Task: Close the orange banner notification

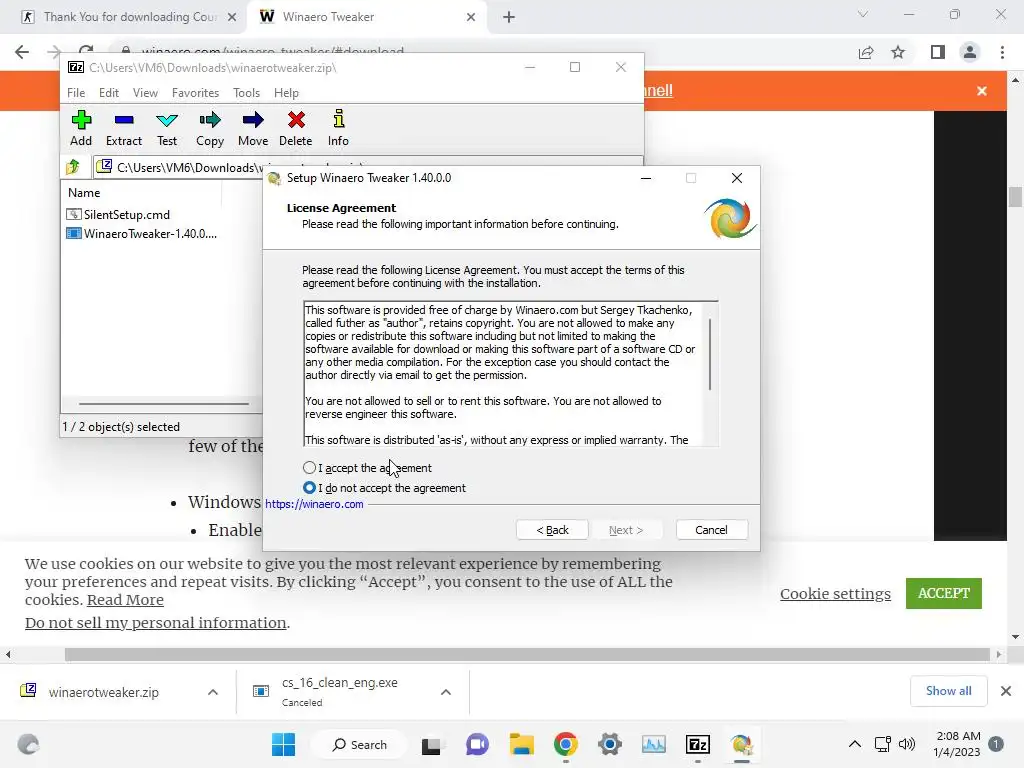Action: click(x=982, y=91)
